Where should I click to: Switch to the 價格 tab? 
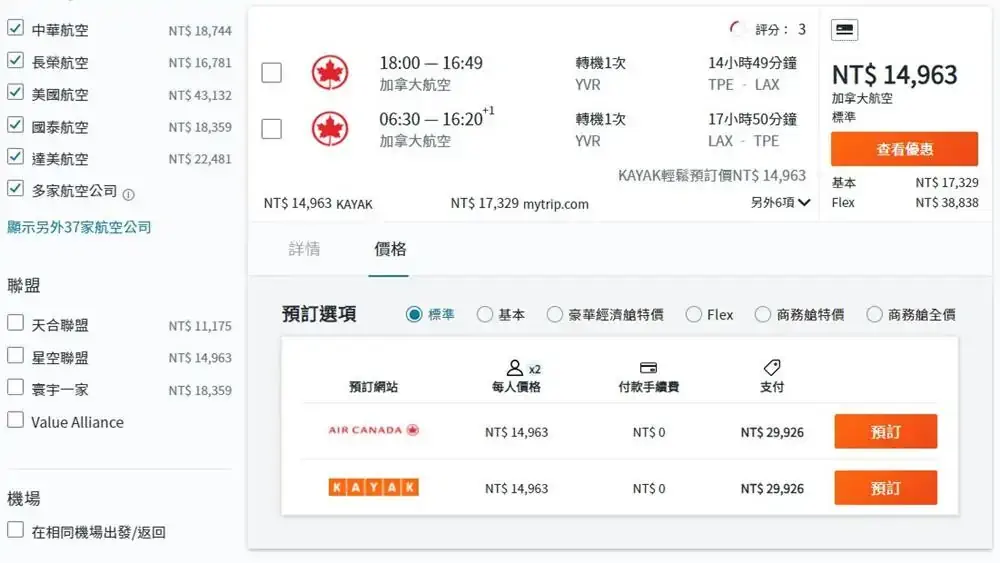point(390,249)
